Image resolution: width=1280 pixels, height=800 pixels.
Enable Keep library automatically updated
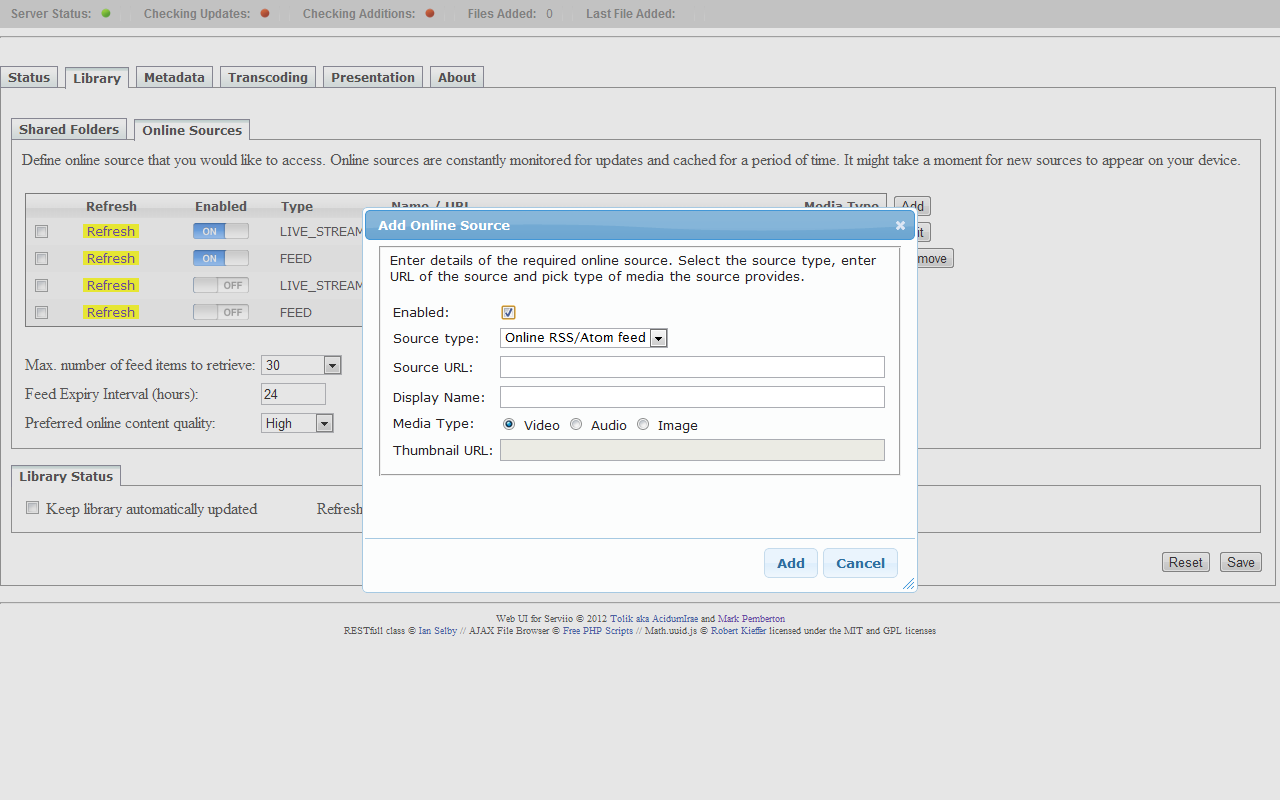[33, 508]
